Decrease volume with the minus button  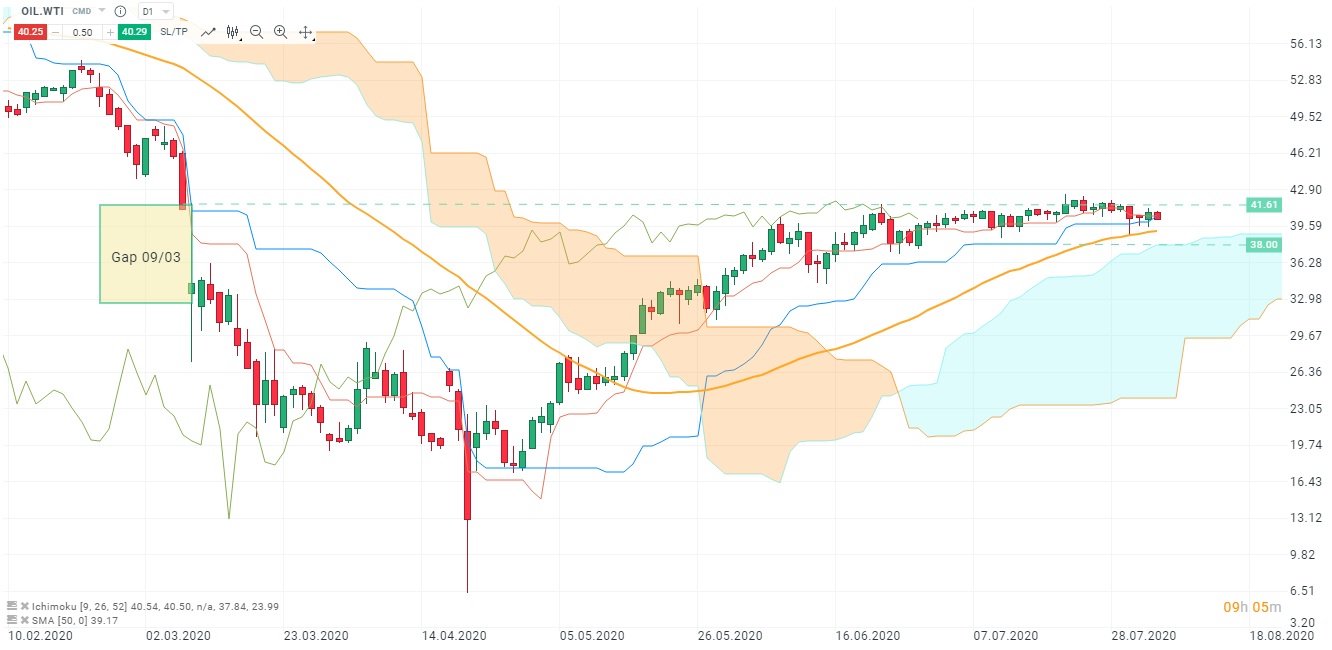coord(56,32)
